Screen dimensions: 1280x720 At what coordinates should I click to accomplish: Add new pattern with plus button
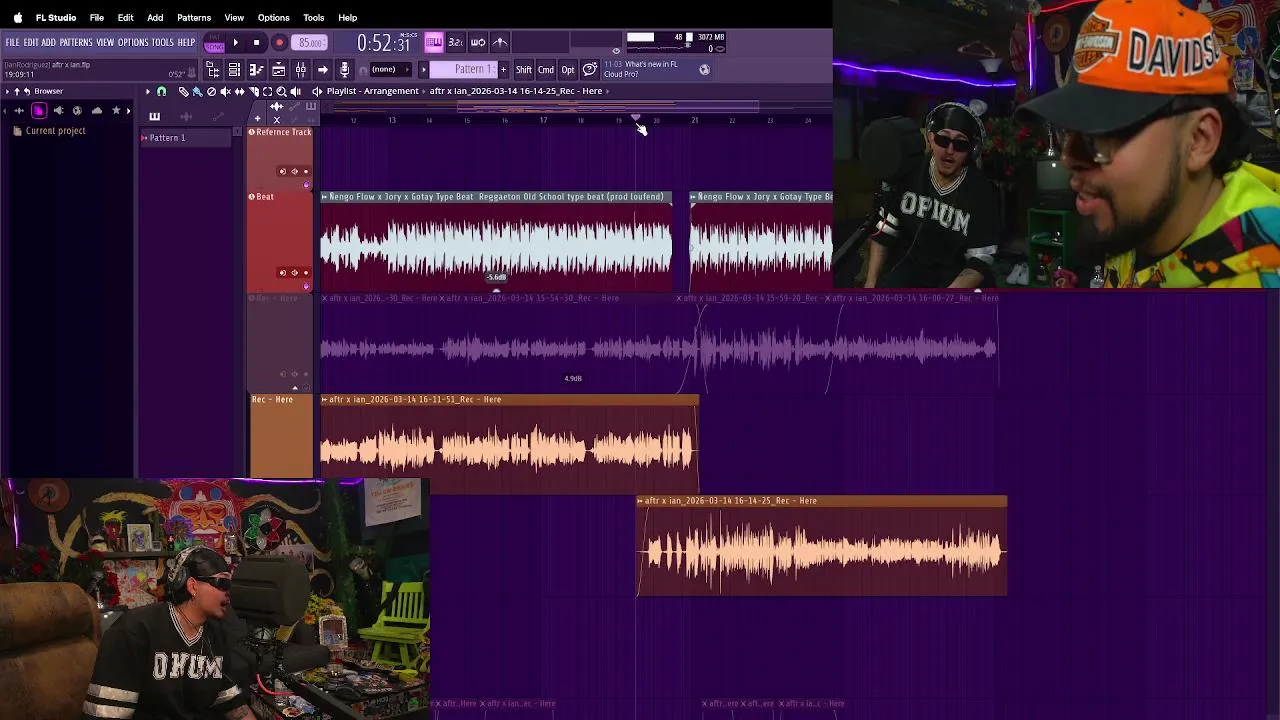click(x=503, y=69)
